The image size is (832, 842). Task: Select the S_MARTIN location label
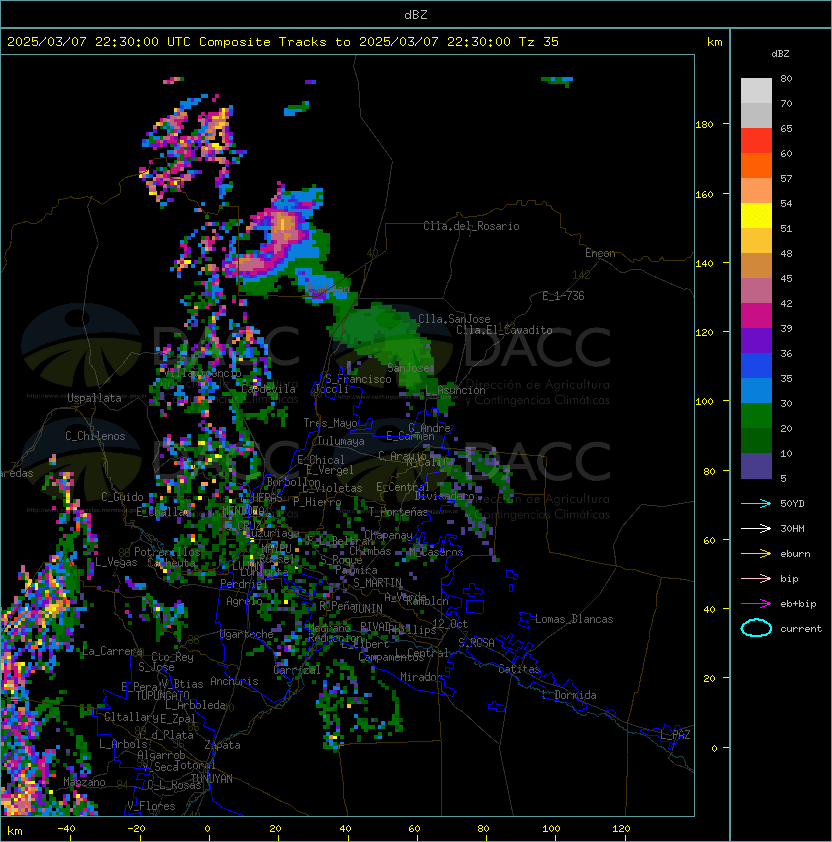click(x=377, y=583)
